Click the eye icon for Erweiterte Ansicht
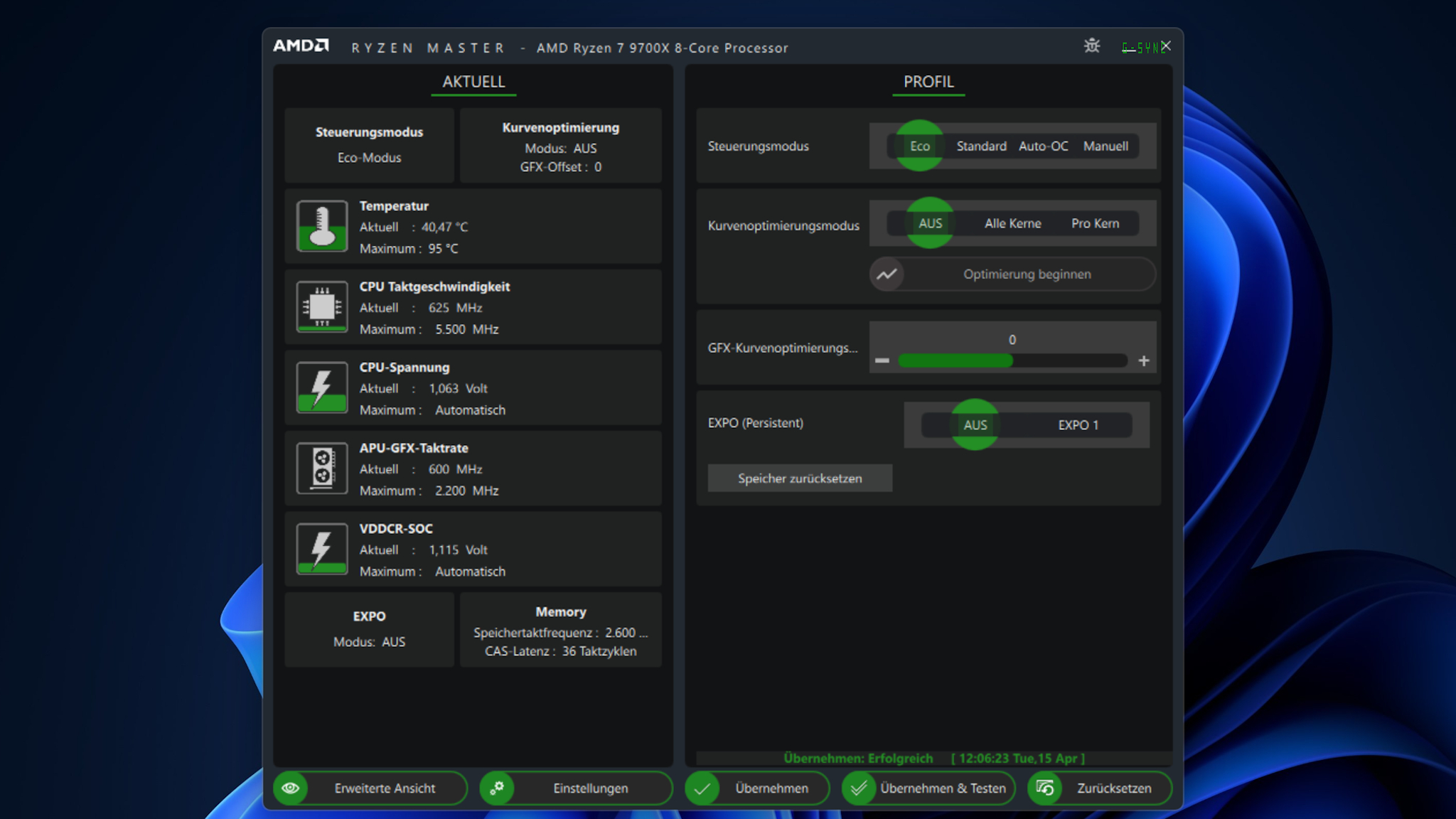This screenshot has height=819, width=1456. click(290, 788)
